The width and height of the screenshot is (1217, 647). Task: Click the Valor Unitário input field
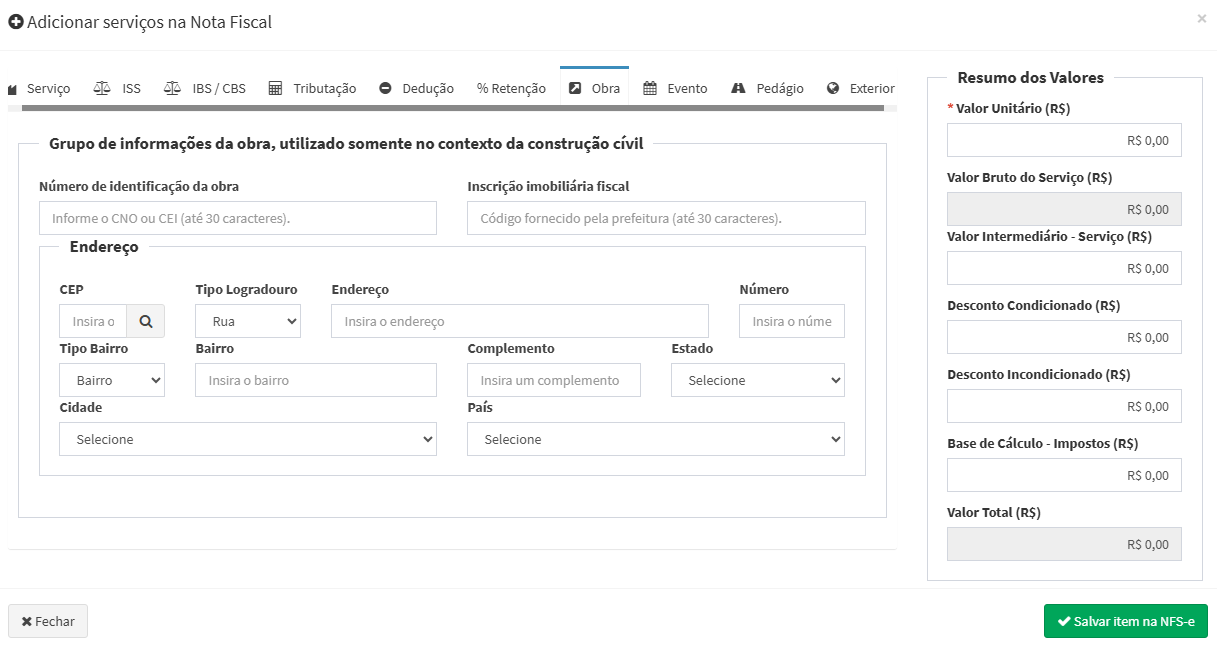click(1064, 140)
